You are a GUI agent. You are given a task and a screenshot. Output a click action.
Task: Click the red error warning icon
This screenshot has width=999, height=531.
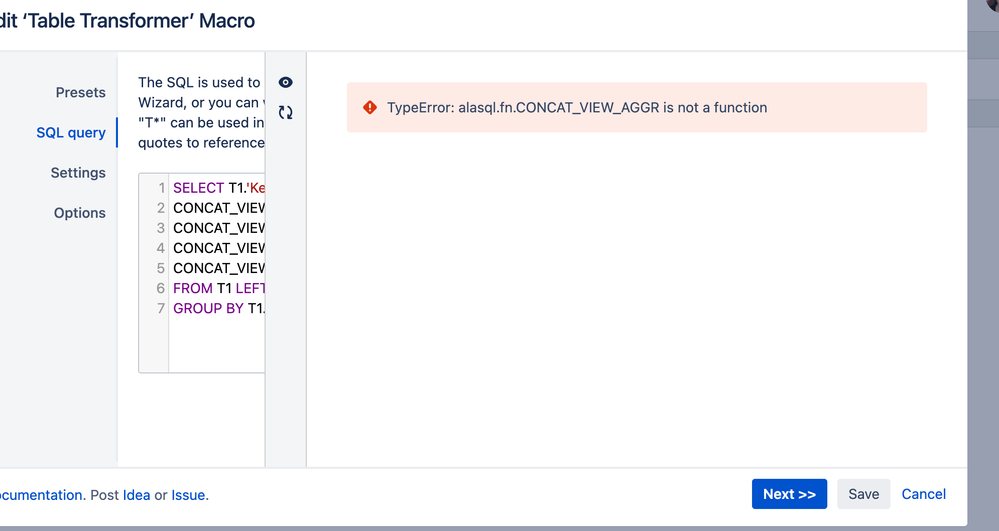(370, 107)
